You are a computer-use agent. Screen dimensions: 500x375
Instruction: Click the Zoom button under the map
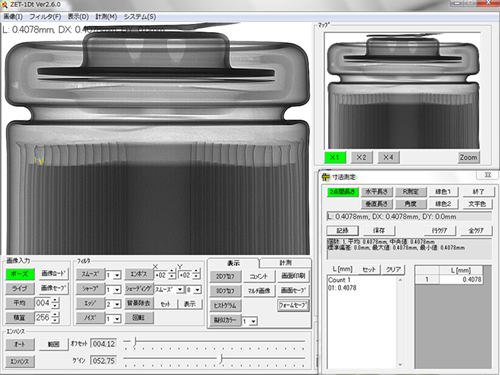(469, 157)
